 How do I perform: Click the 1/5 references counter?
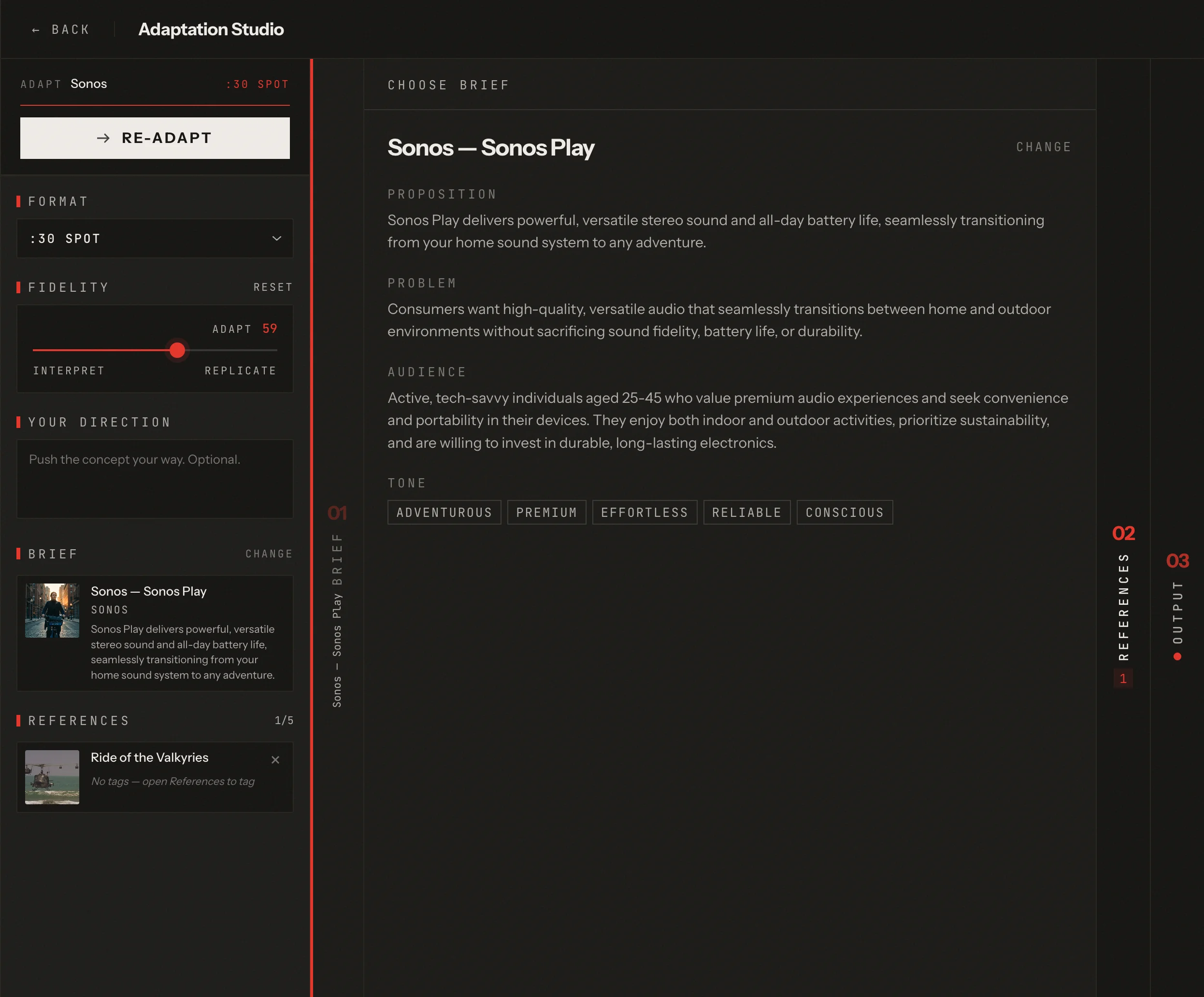[284, 720]
